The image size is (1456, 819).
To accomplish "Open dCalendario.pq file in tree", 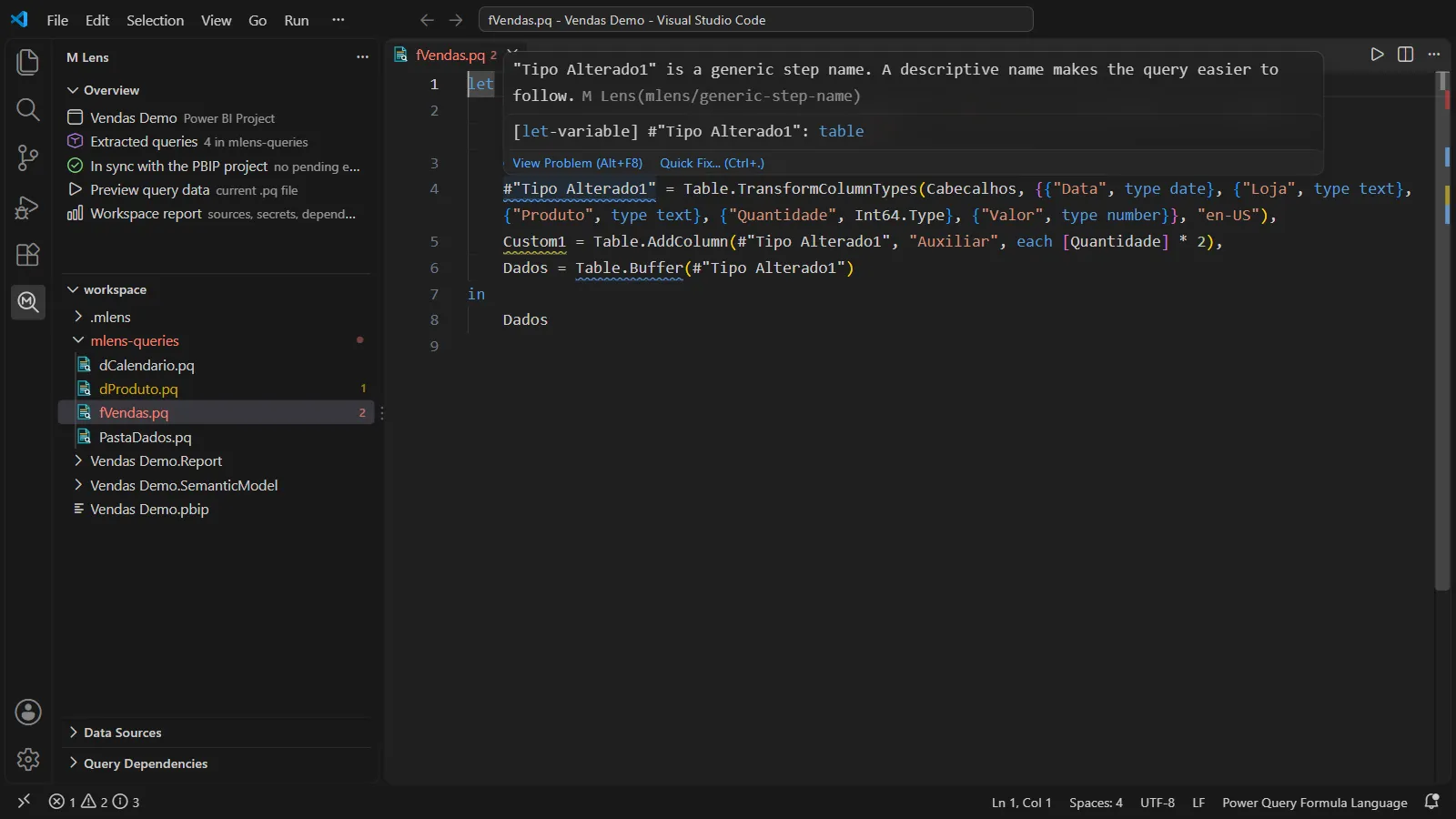I will point(147,365).
